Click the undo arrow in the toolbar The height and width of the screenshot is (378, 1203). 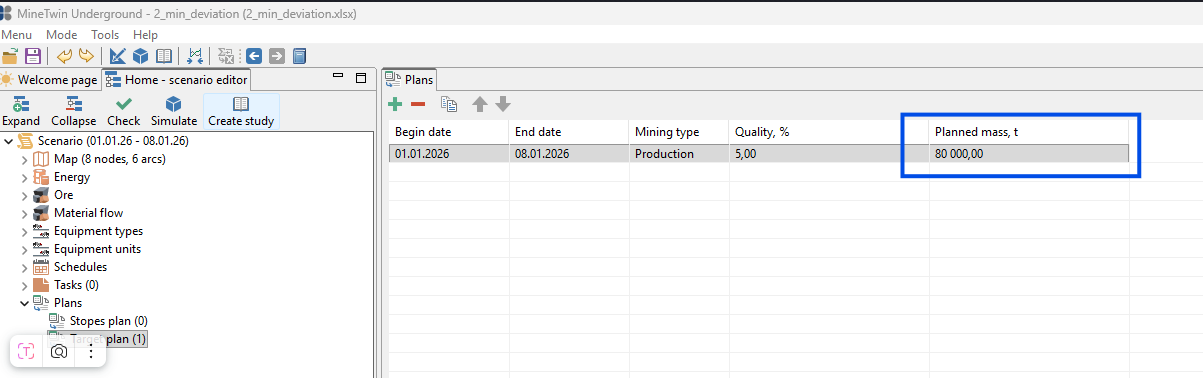(64, 56)
